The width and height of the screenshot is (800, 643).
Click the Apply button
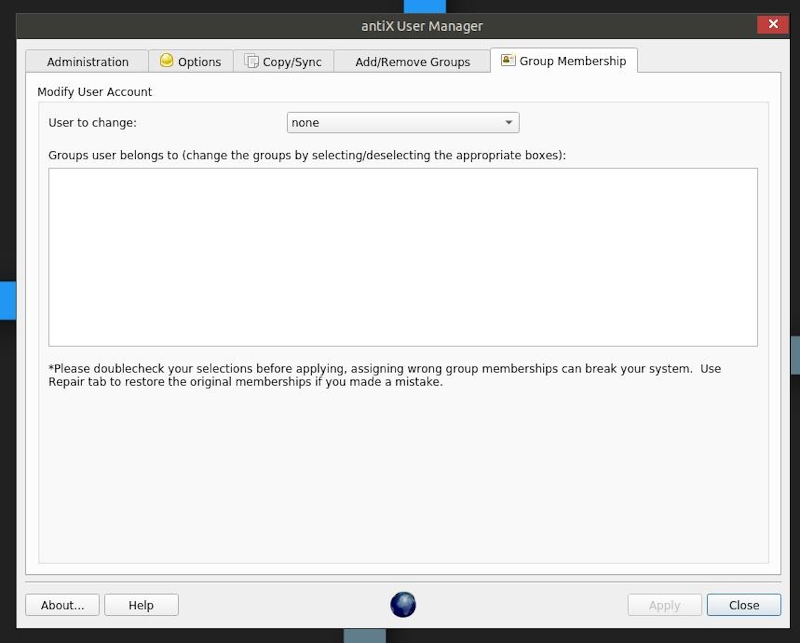click(663, 604)
